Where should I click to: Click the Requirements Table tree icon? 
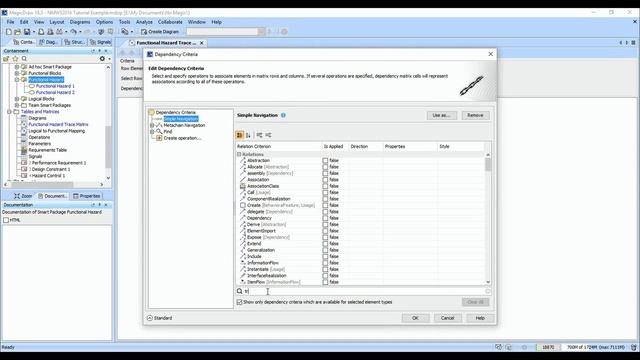[24, 150]
